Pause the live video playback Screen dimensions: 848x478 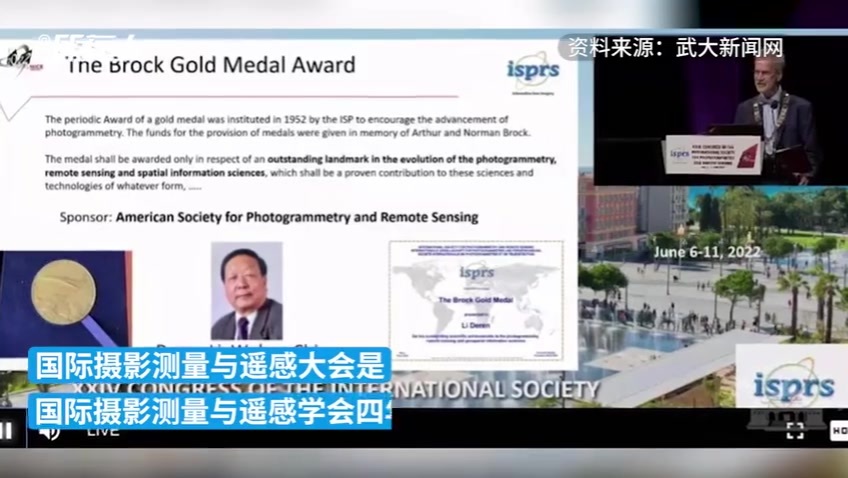pyautogui.click(x=6, y=430)
